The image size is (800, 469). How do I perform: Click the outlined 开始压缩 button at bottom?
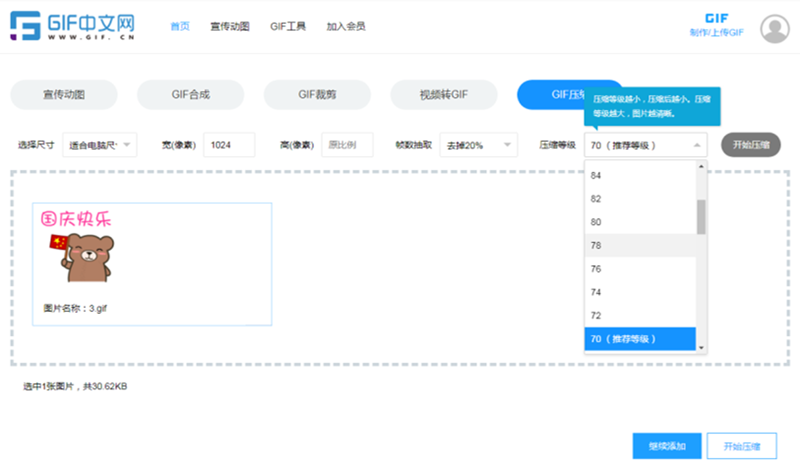tap(742, 446)
